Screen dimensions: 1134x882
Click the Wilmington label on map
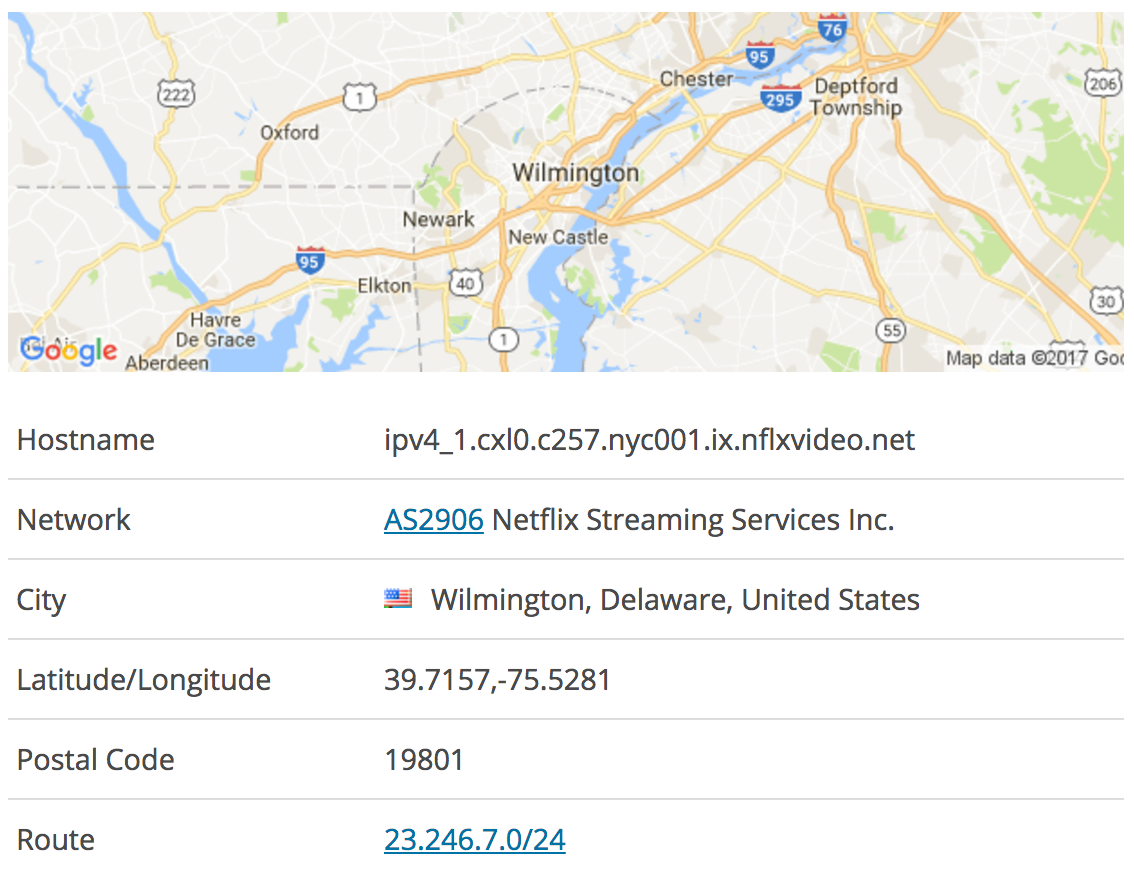coord(576,173)
